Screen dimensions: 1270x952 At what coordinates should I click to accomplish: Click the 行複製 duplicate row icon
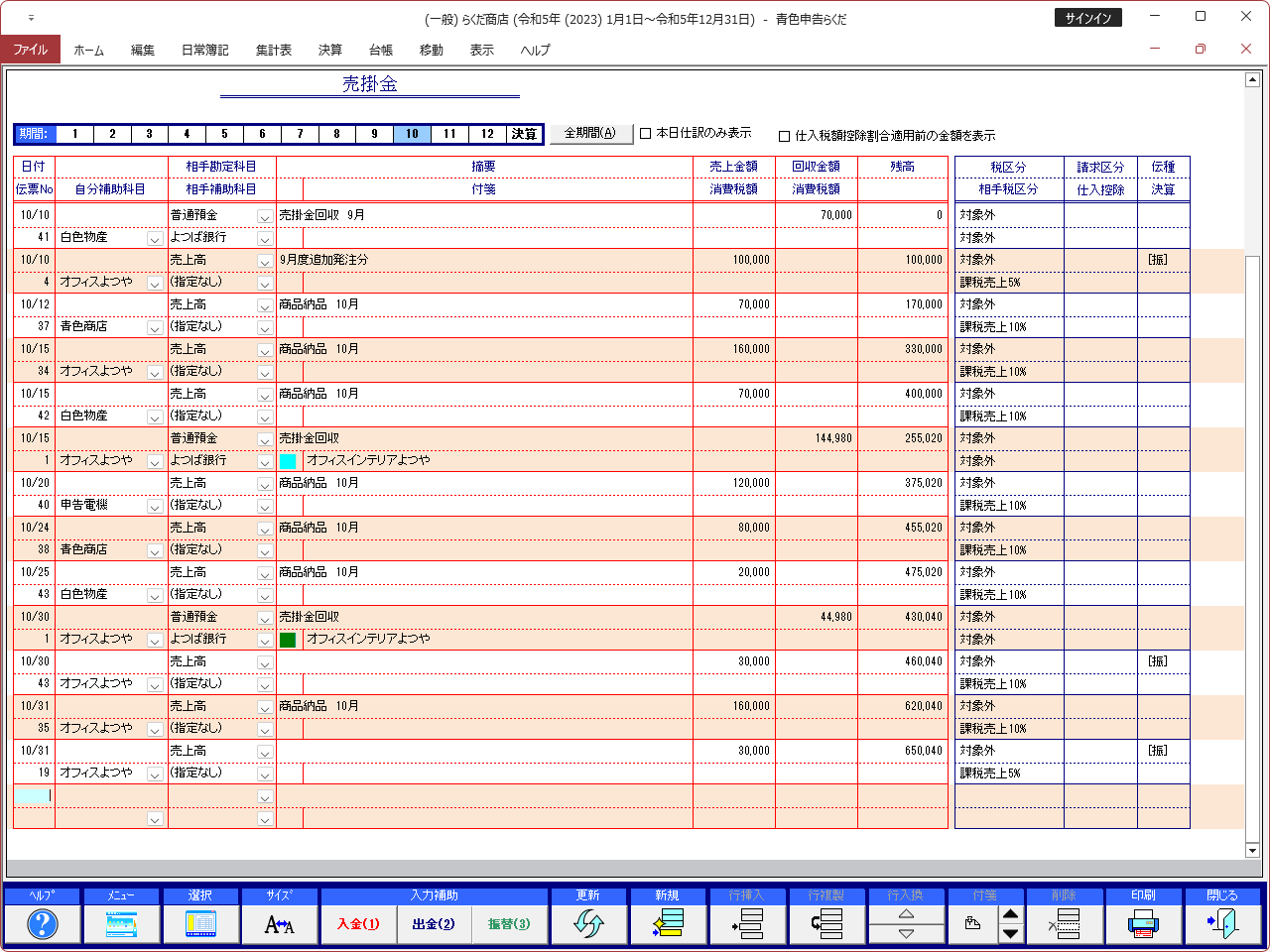tap(826, 924)
